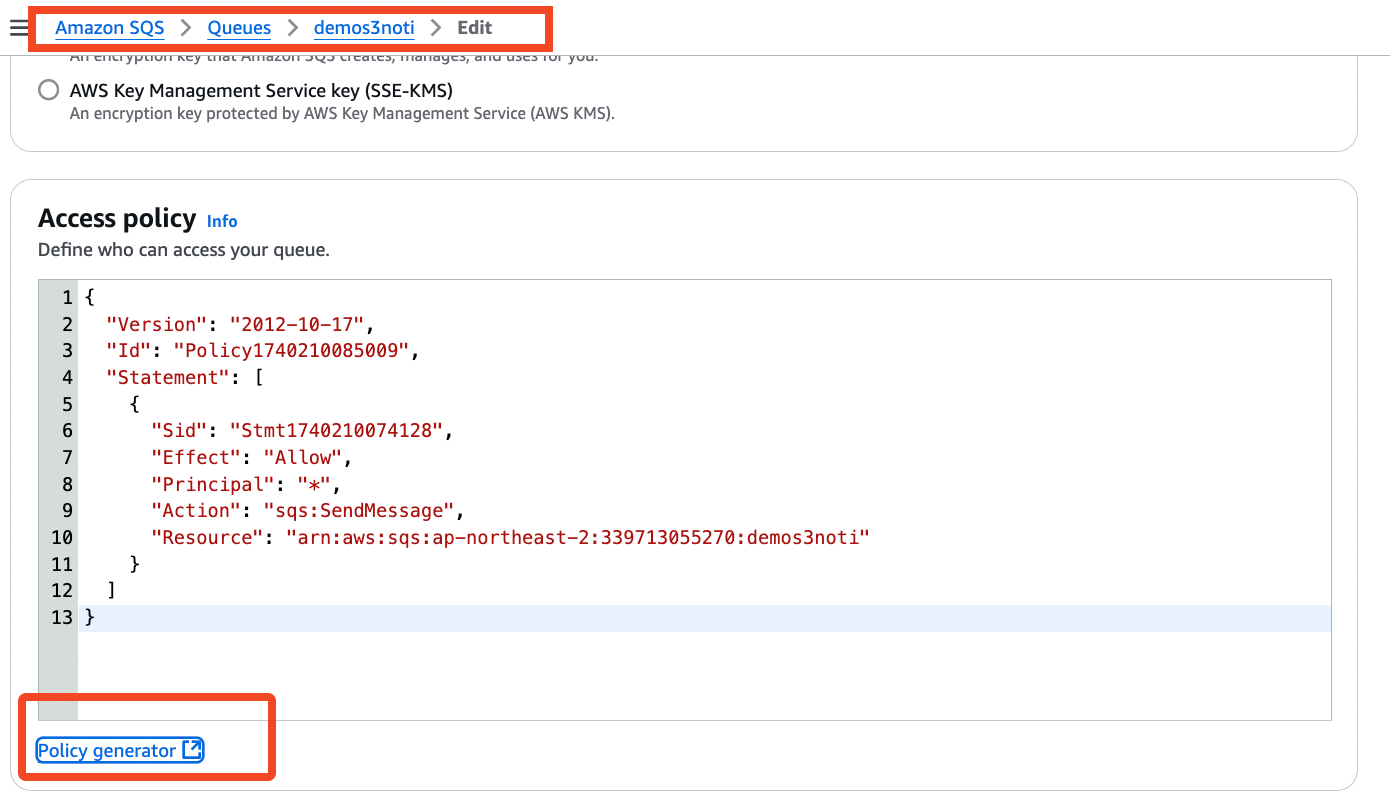Open the hamburger navigation menu
This screenshot has width=1390, height=810.
pyautogui.click(x=18, y=28)
